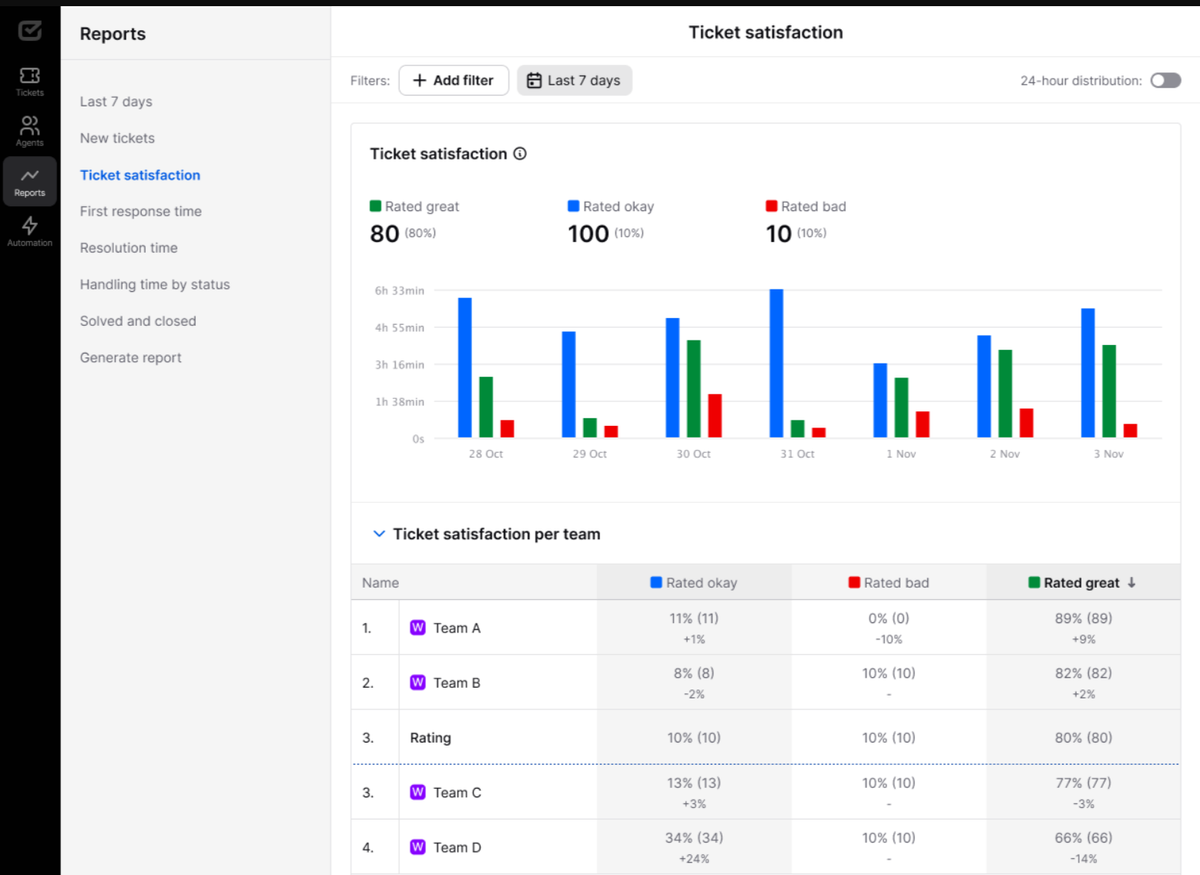
Task: Toggle the 24-hour distribution switch
Action: [1165, 80]
